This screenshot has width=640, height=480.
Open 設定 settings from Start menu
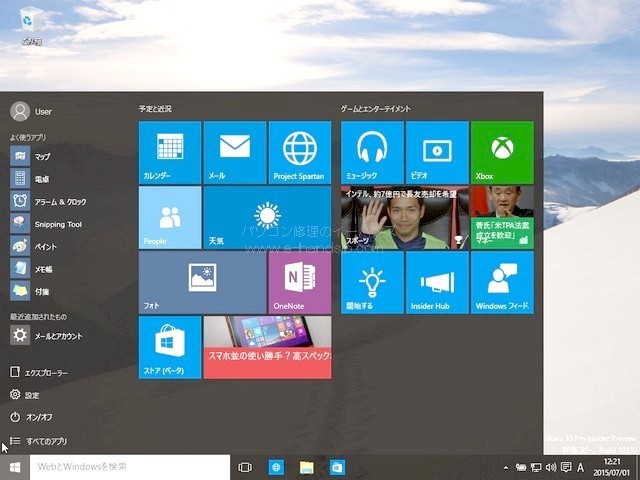24,395
